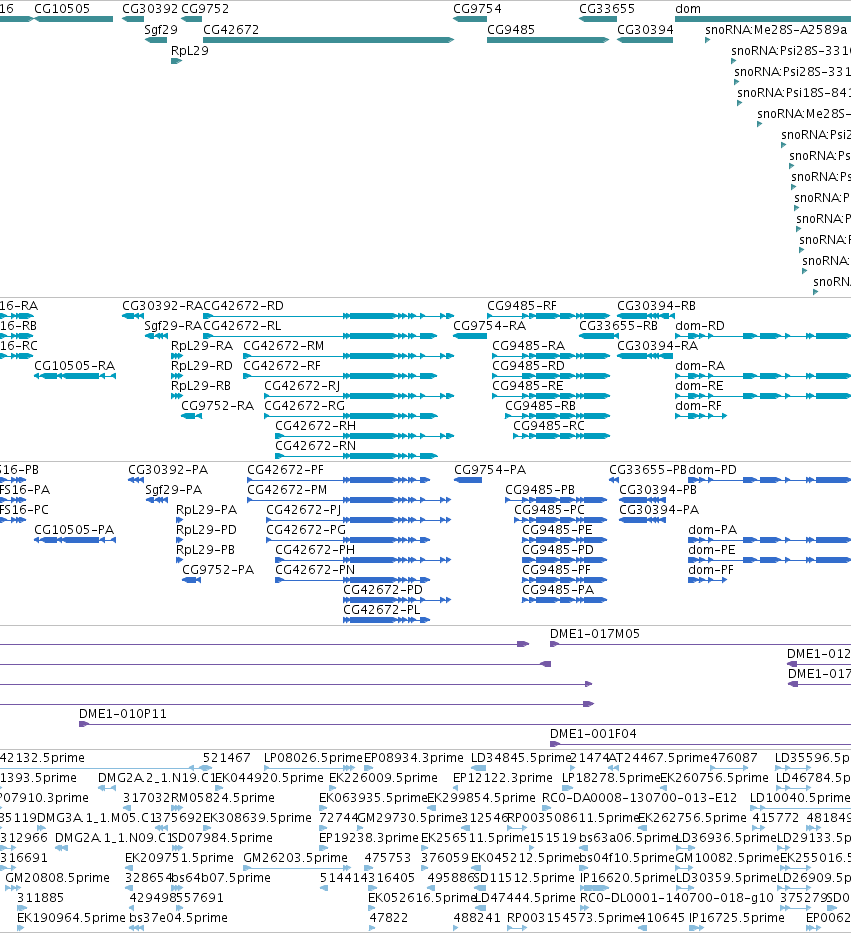851x933 pixels.
Task: Select the CG30394 gene
Action: click(645, 40)
